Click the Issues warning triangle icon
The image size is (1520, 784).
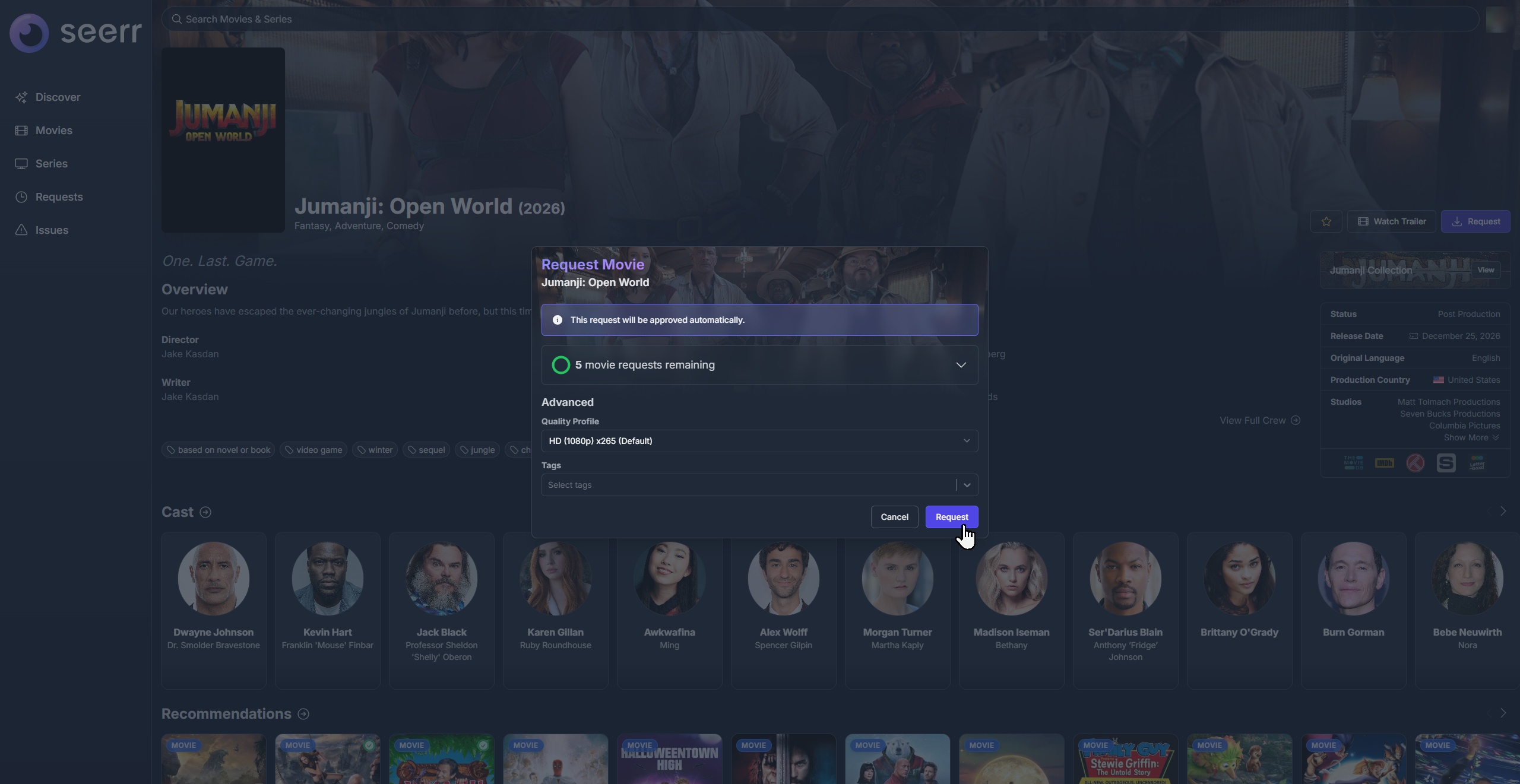coord(21,230)
